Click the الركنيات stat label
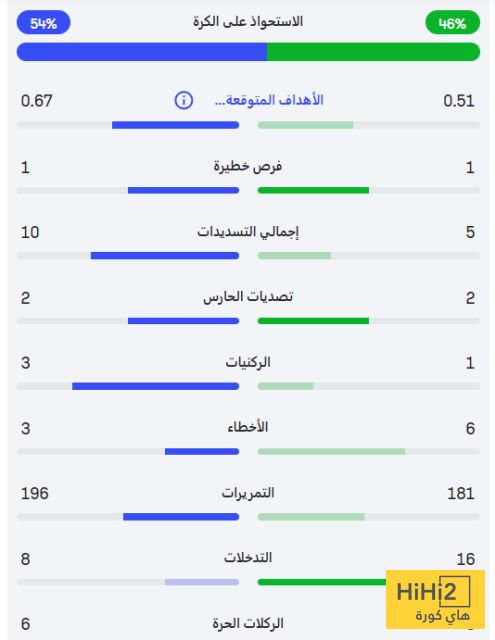This screenshot has width=495, height=640. coord(248,362)
